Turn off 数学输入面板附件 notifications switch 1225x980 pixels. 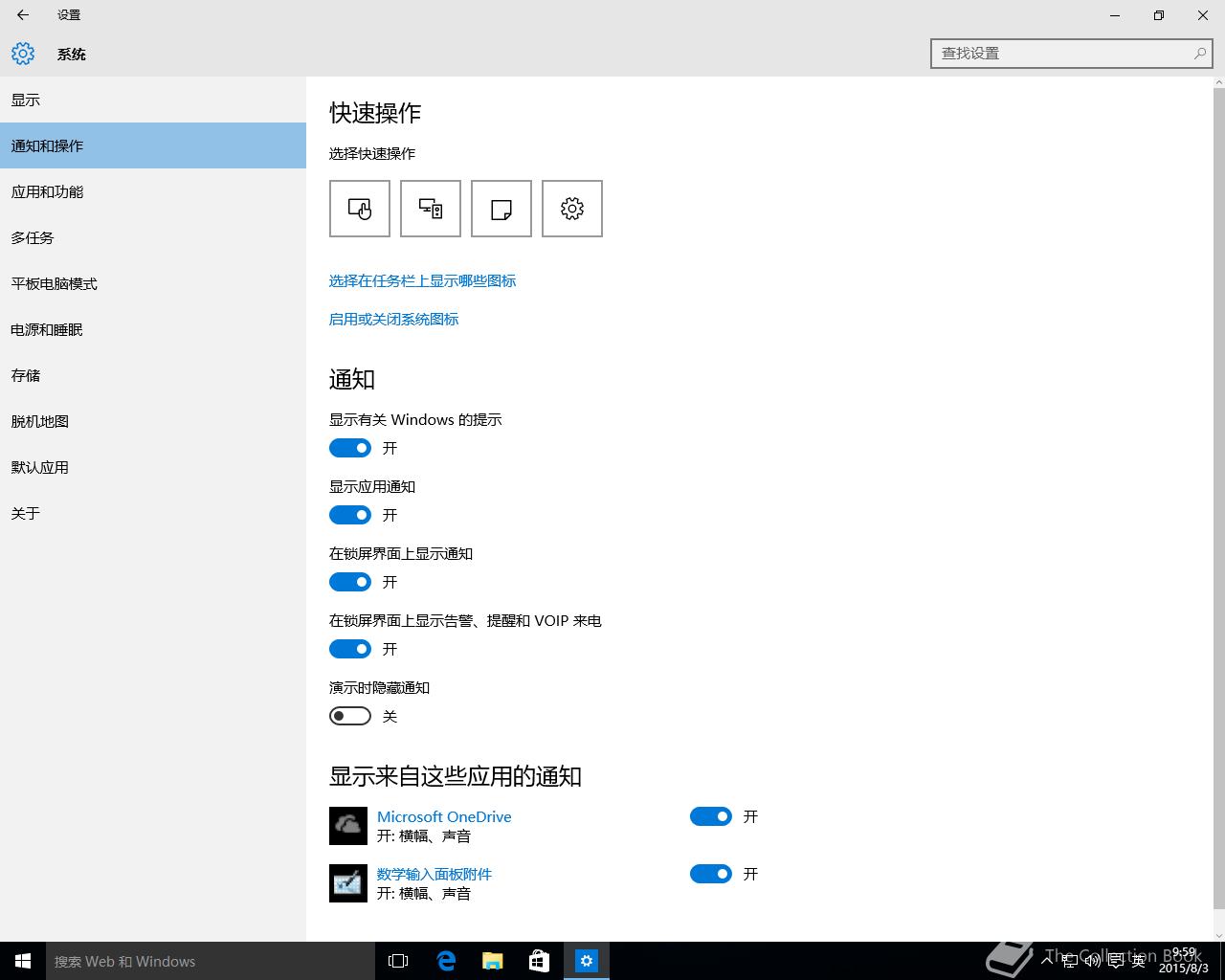coord(711,874)
